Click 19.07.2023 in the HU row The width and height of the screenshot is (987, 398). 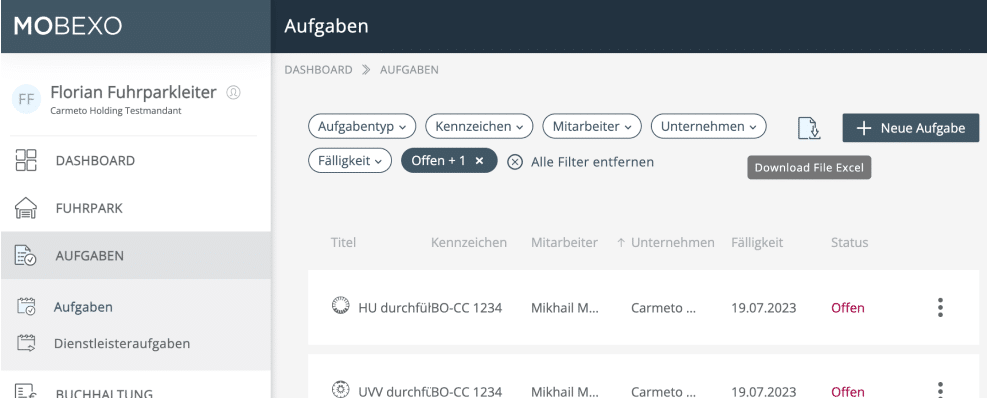764,308
